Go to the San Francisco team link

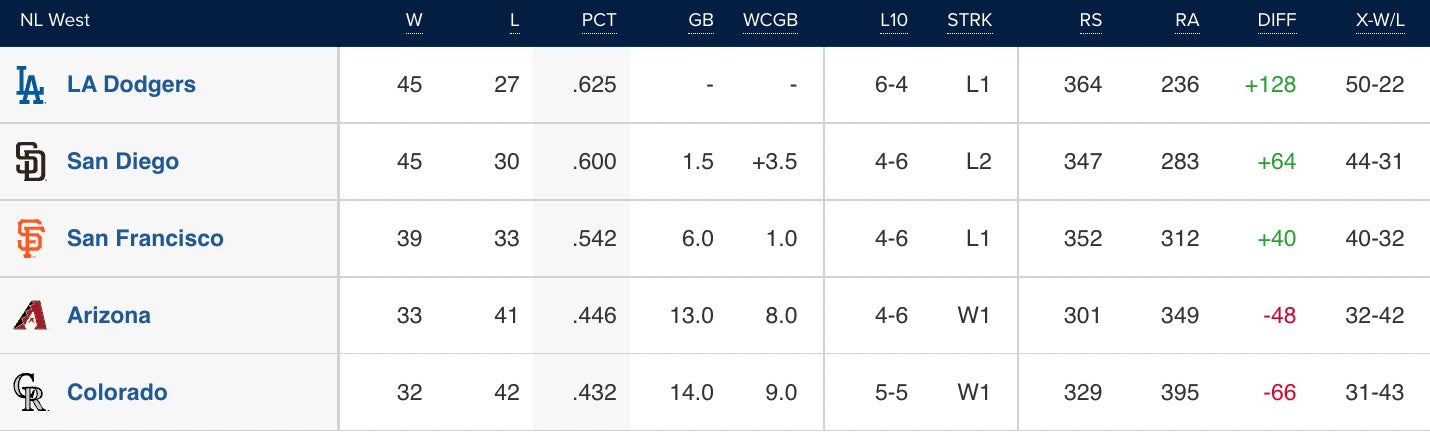145,238
